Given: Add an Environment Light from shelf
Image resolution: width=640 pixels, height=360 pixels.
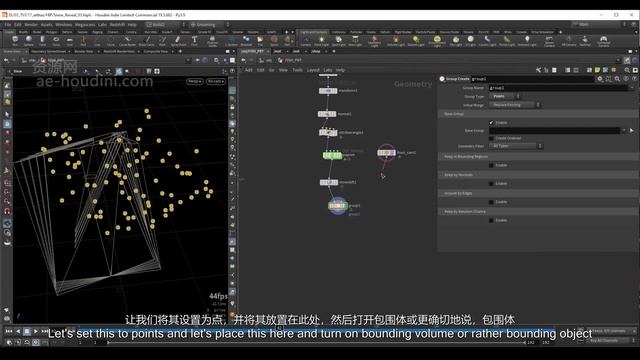Looking at the screenshot, I should click(x=437, y=41).
